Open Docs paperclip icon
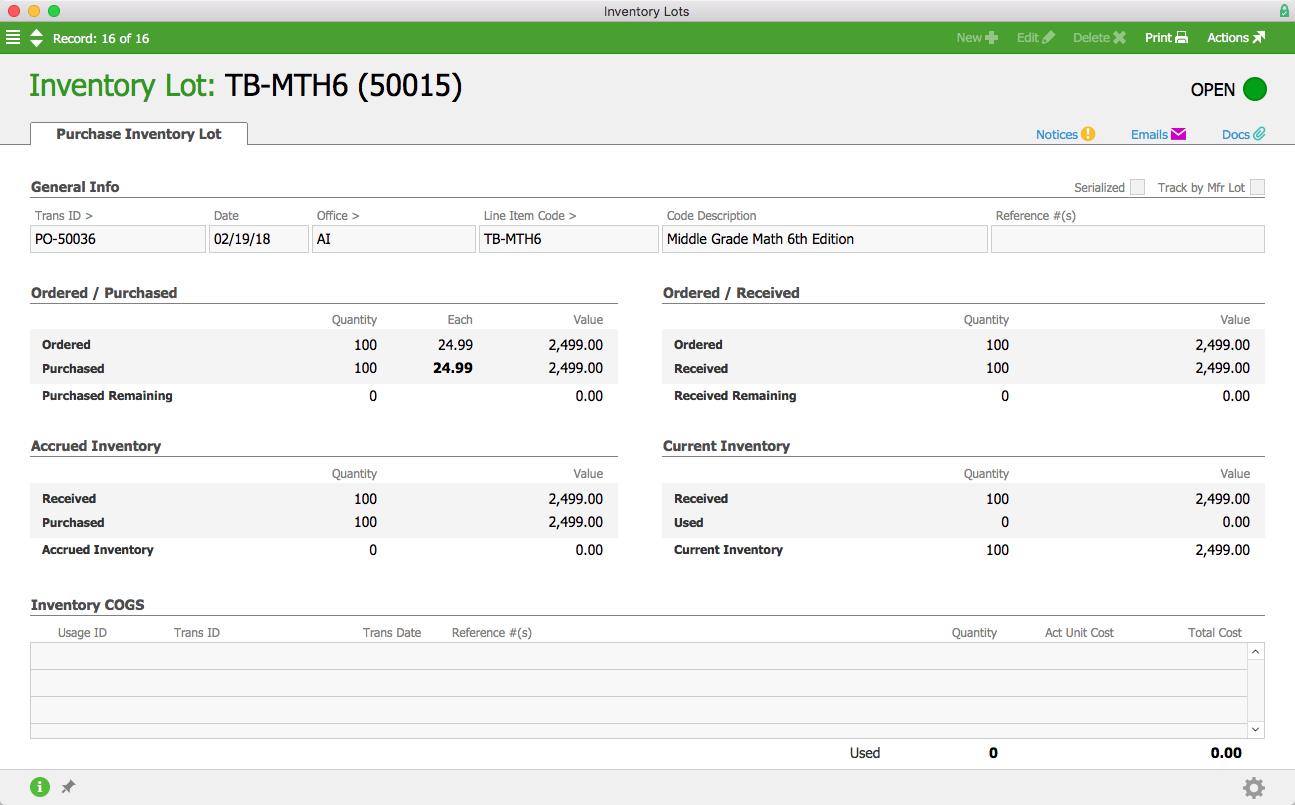 point(1260,134)
